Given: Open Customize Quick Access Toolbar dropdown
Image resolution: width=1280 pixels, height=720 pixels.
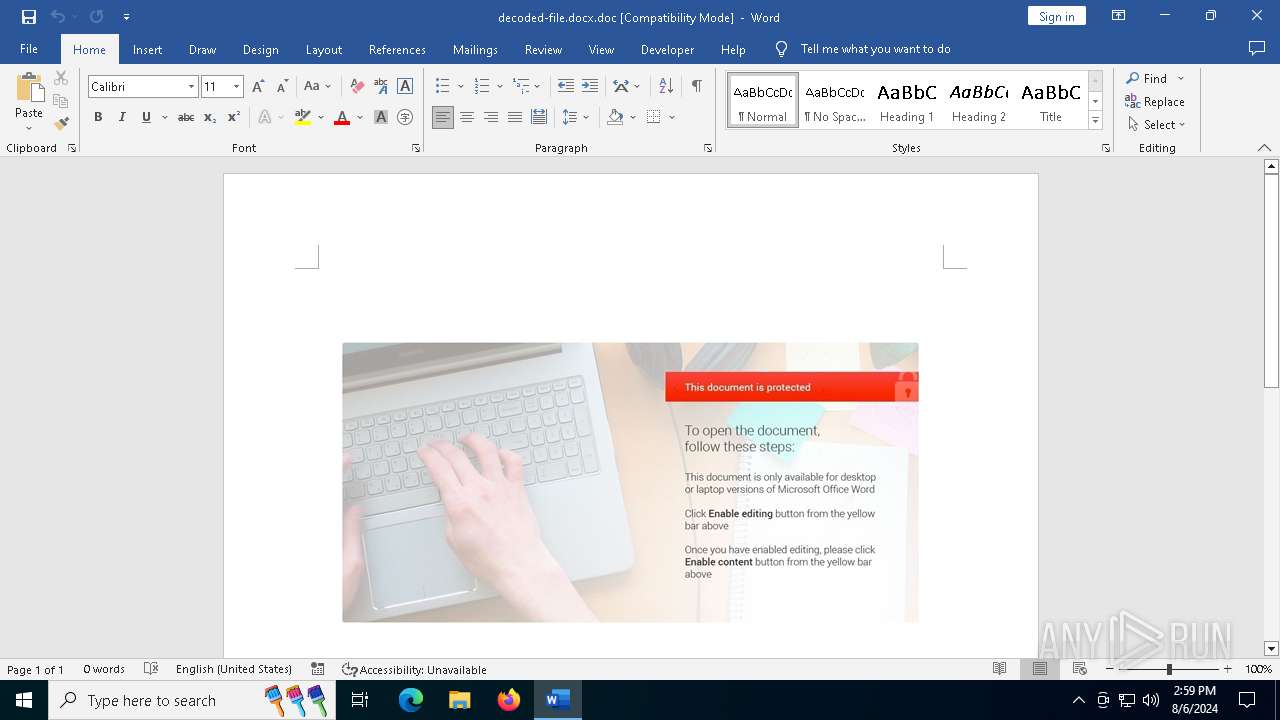Looking at the screenshot, I should (x=126, y=17).
